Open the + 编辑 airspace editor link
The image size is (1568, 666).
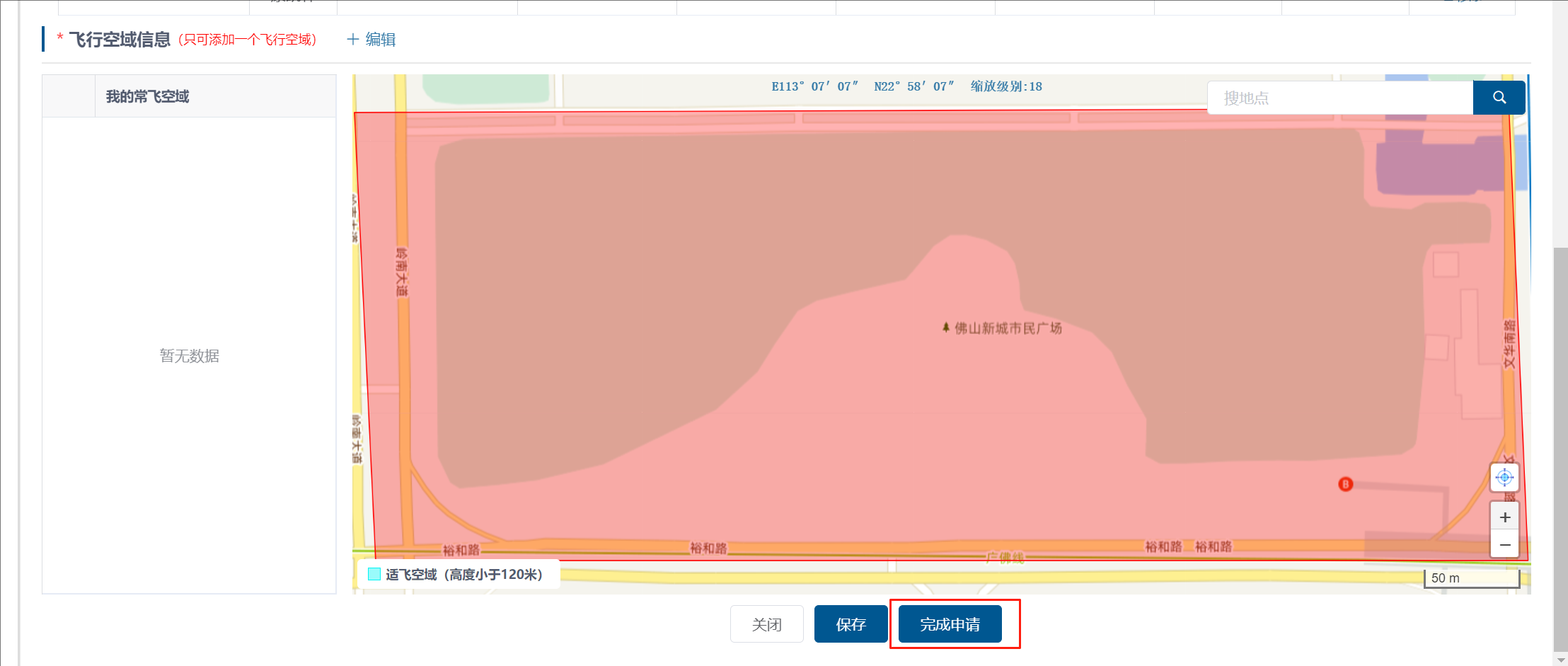coord(371,40)
